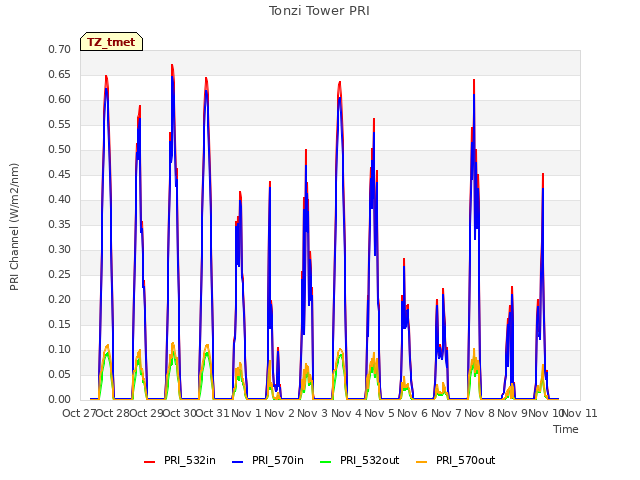Click the Nov 3 x-axis date label
Screen dimensions: 640x480
point(313,413)
